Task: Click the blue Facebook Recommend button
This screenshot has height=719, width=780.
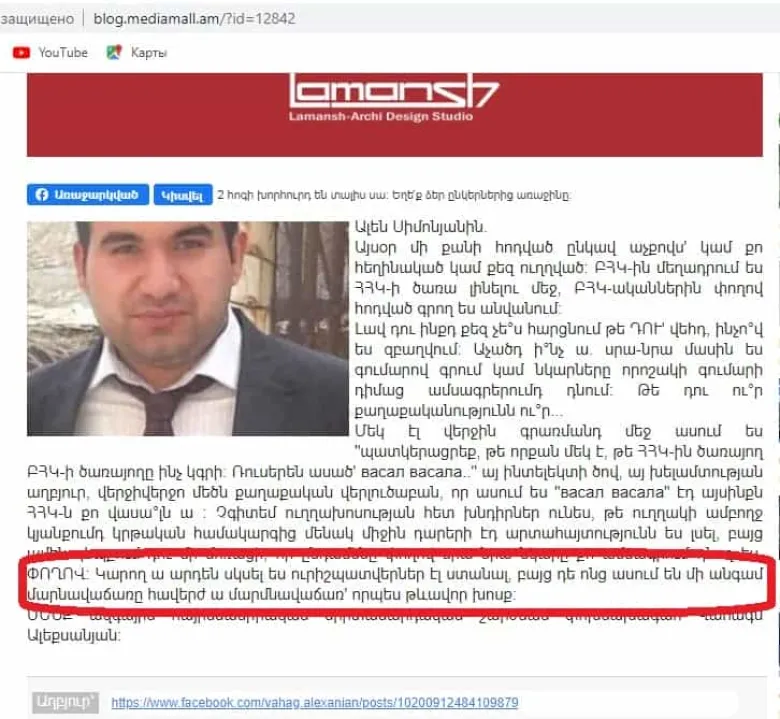Action: pos(88,195)
